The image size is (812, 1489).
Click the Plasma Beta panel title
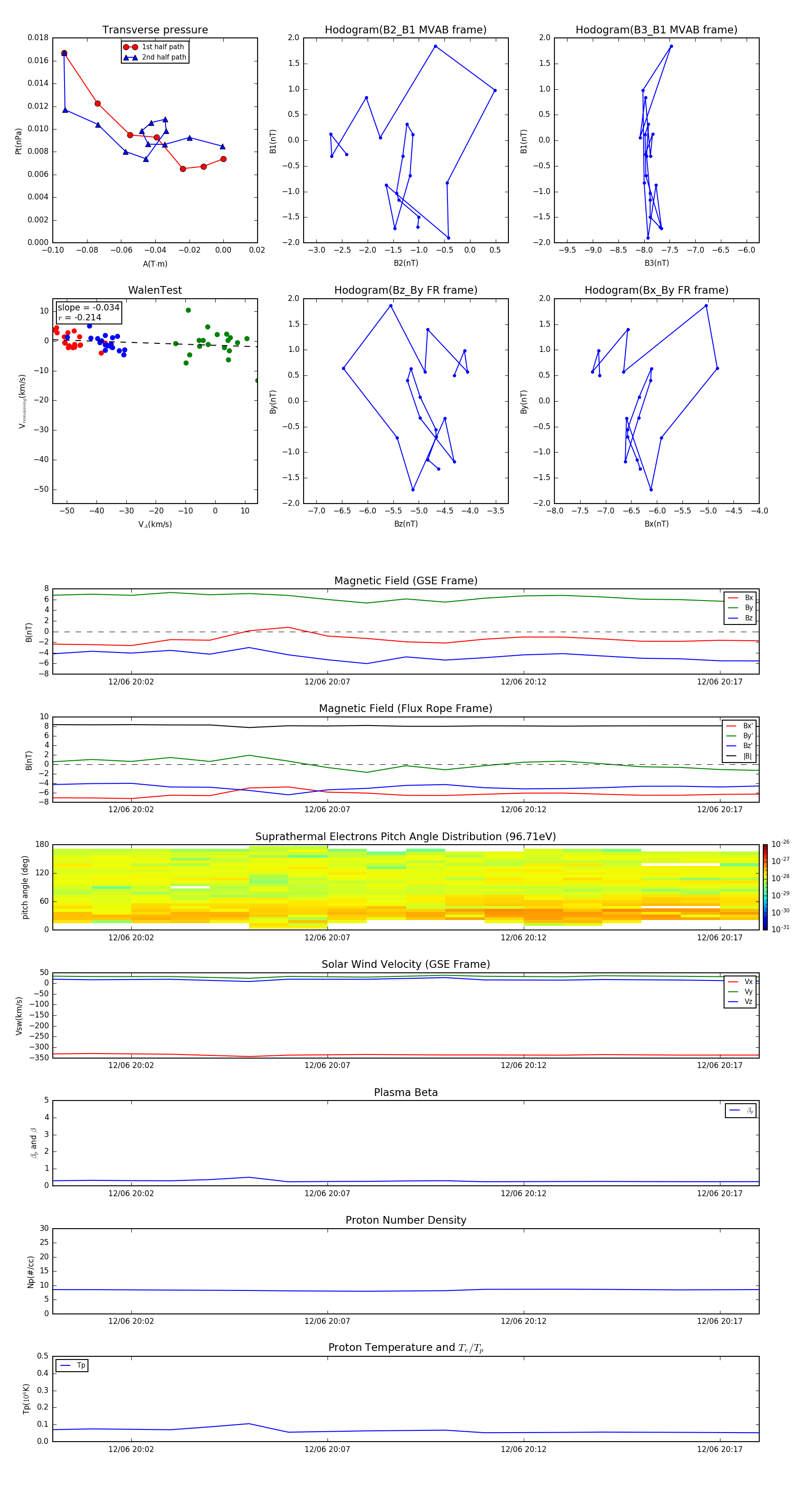[406, 1092]
